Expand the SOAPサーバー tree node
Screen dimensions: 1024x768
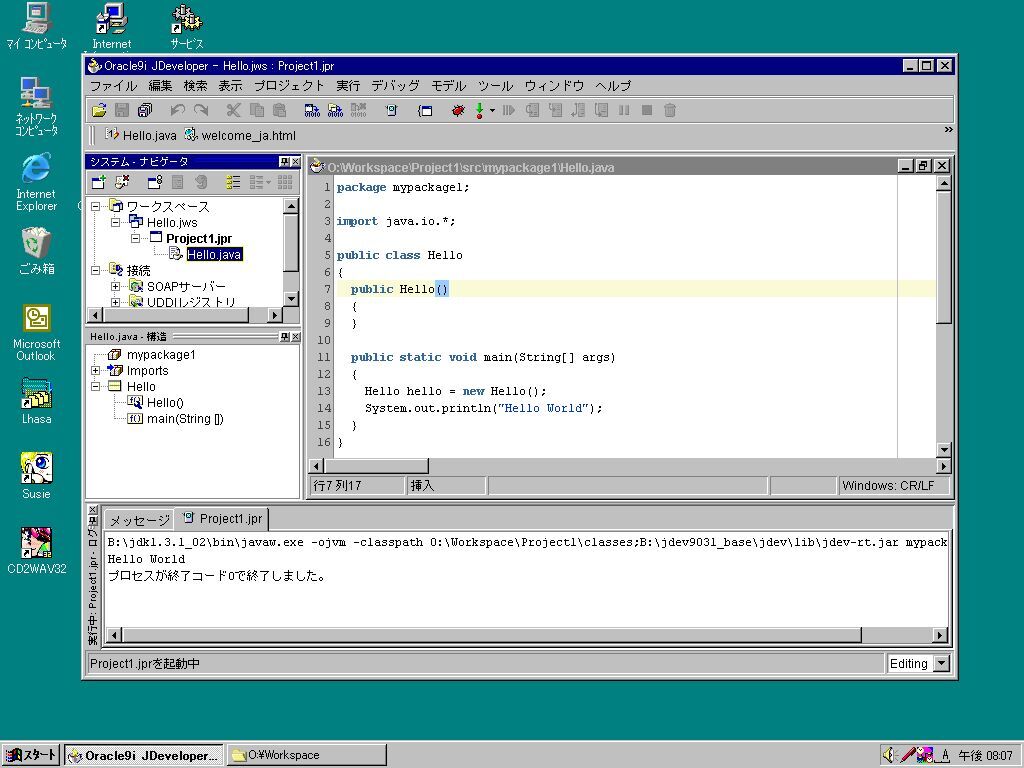pos(116,286)
